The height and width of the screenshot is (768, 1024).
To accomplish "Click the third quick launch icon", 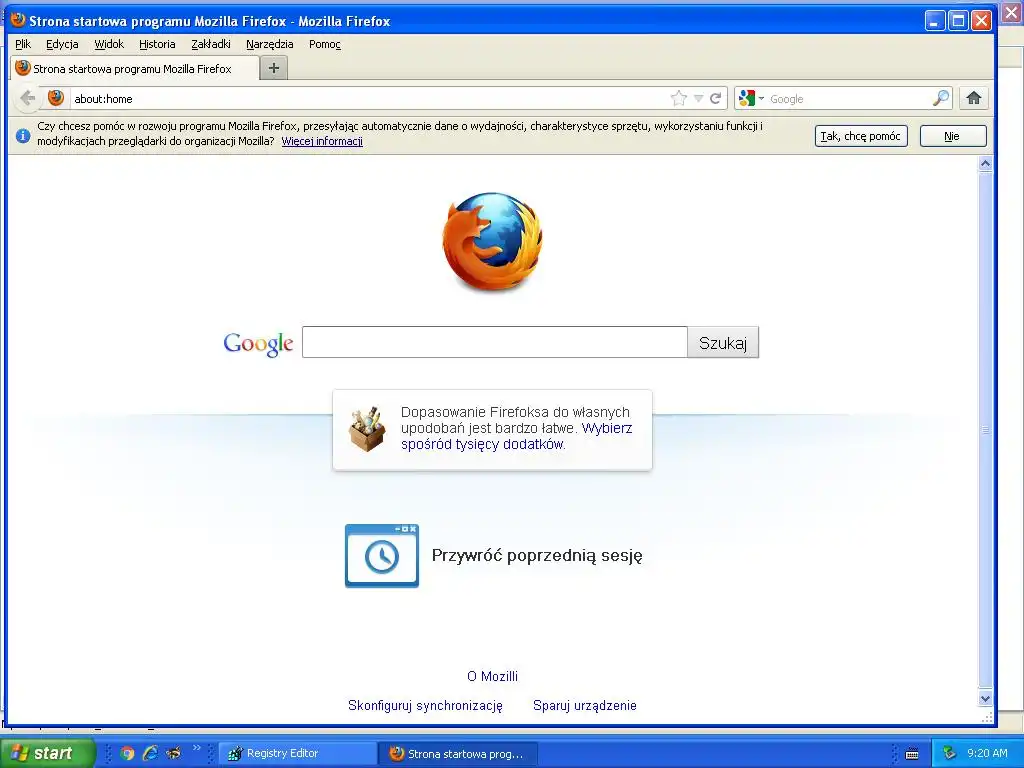I will coord(173,754).
